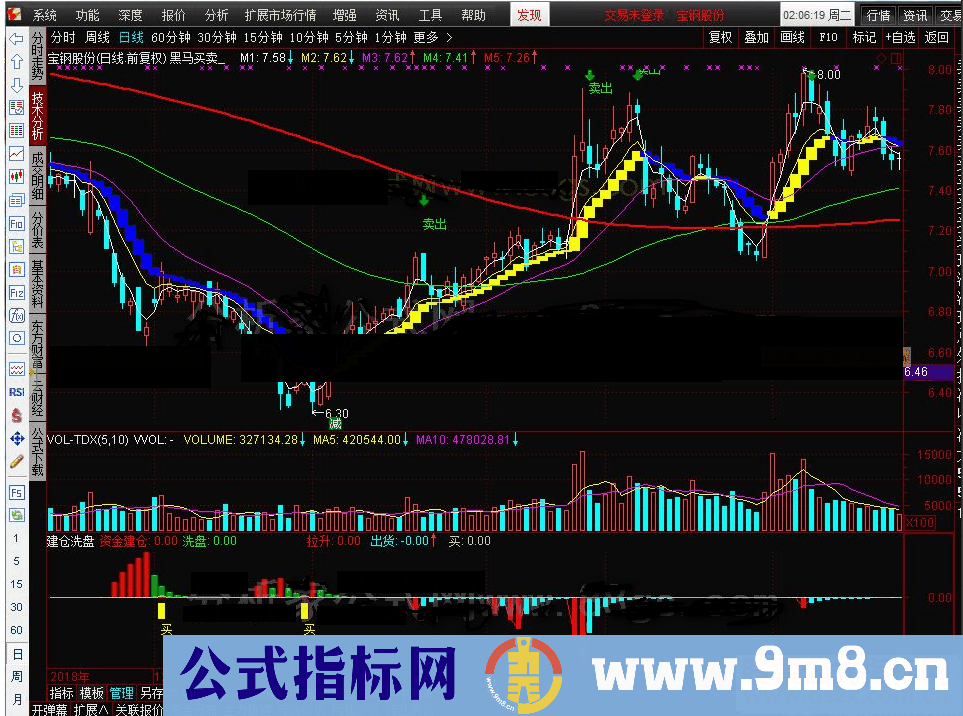The image size is (963, 716).
Task: Toggle 复权 price adjustment mode
Action: coord(722,36)
